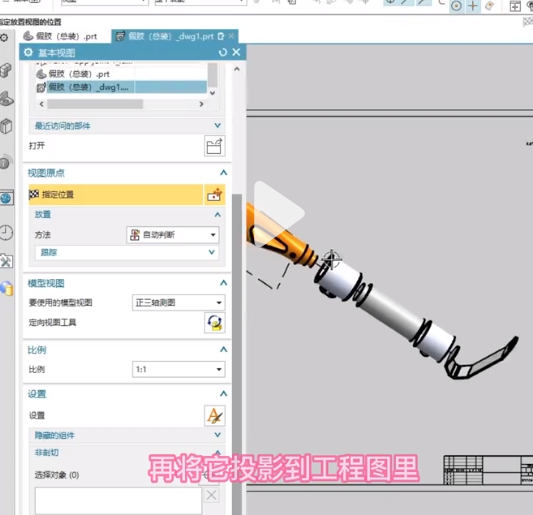Image resolution: width=533 pixels, height=515 pixels.
Task: Click parts list scroll down arrow
Action: (212, 92)
